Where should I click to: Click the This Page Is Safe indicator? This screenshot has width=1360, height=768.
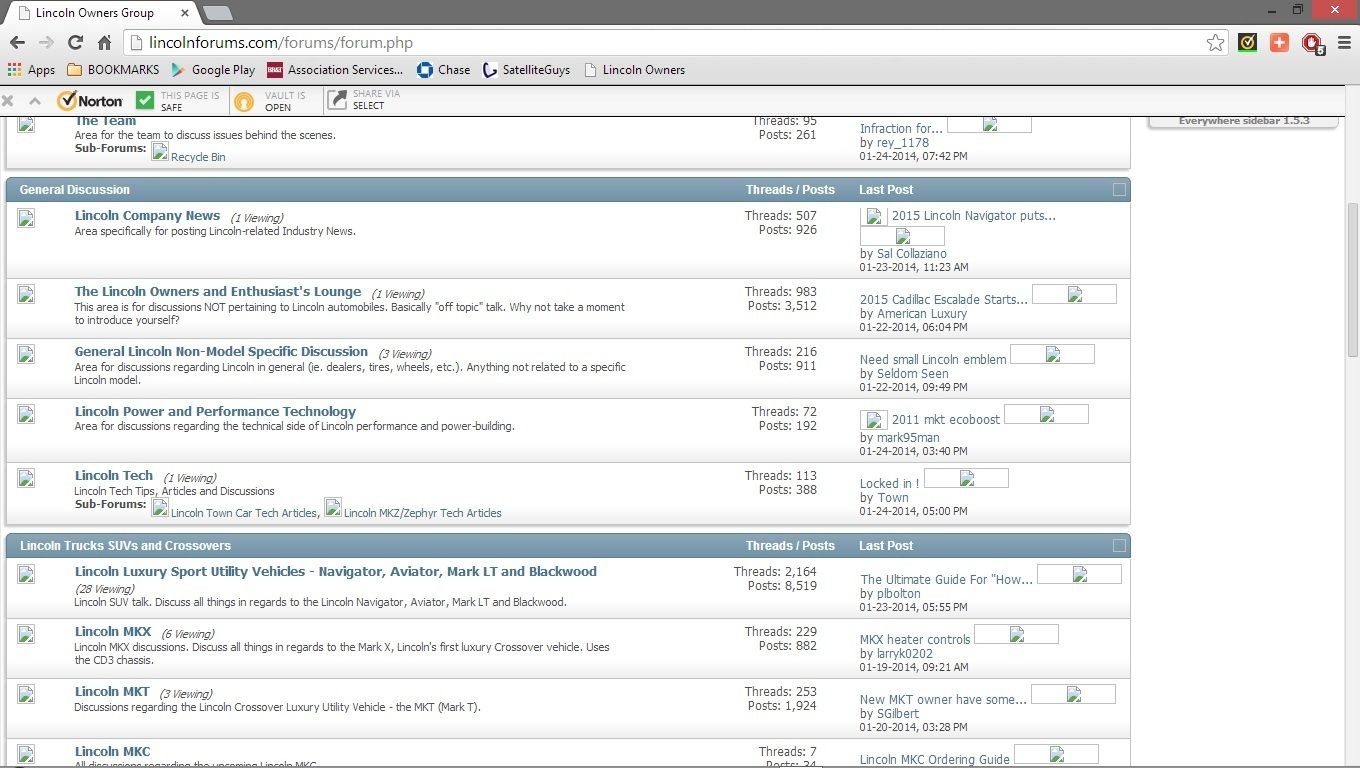tap(178, 101)
